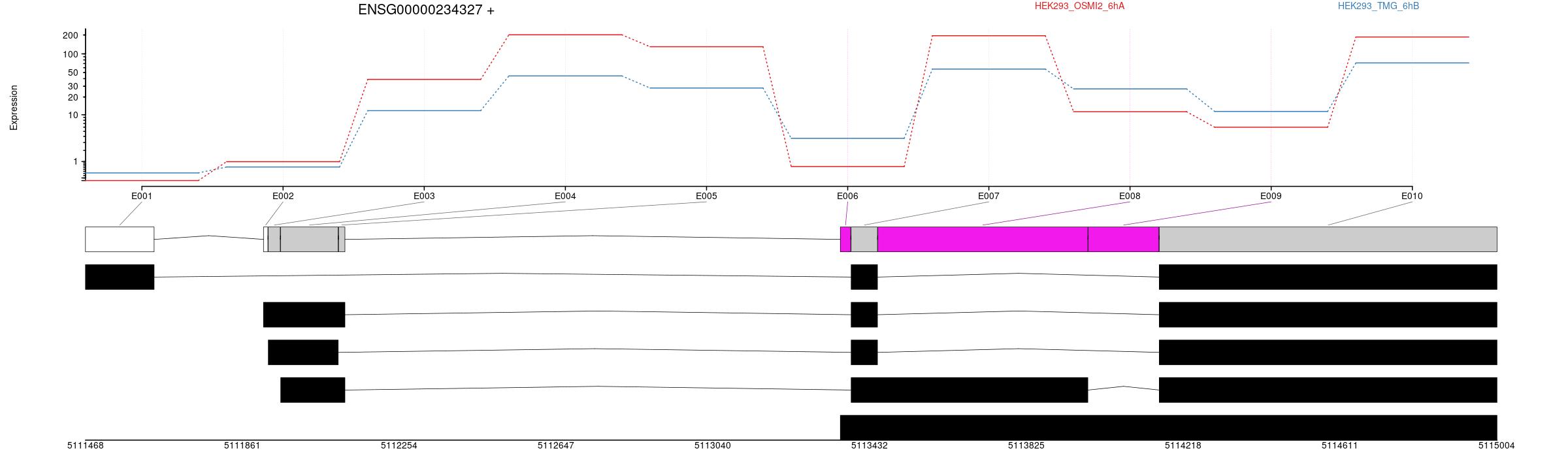This screenshot has width=1568, height=457.
Task: Click the long black middle exon of fourth transcript
Action: pyautogui.click(x=970, y=390)
